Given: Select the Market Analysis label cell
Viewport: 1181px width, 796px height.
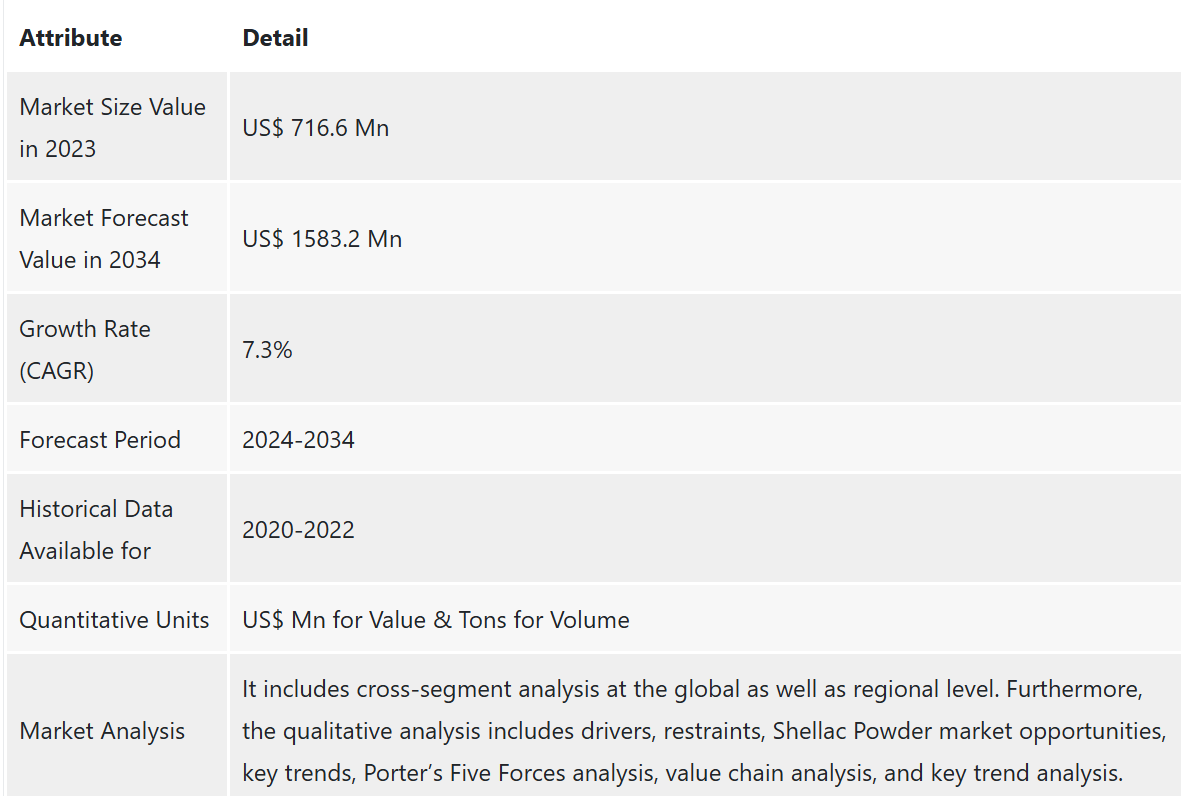Looking at the screenshot, I should (x=117, y=726).
